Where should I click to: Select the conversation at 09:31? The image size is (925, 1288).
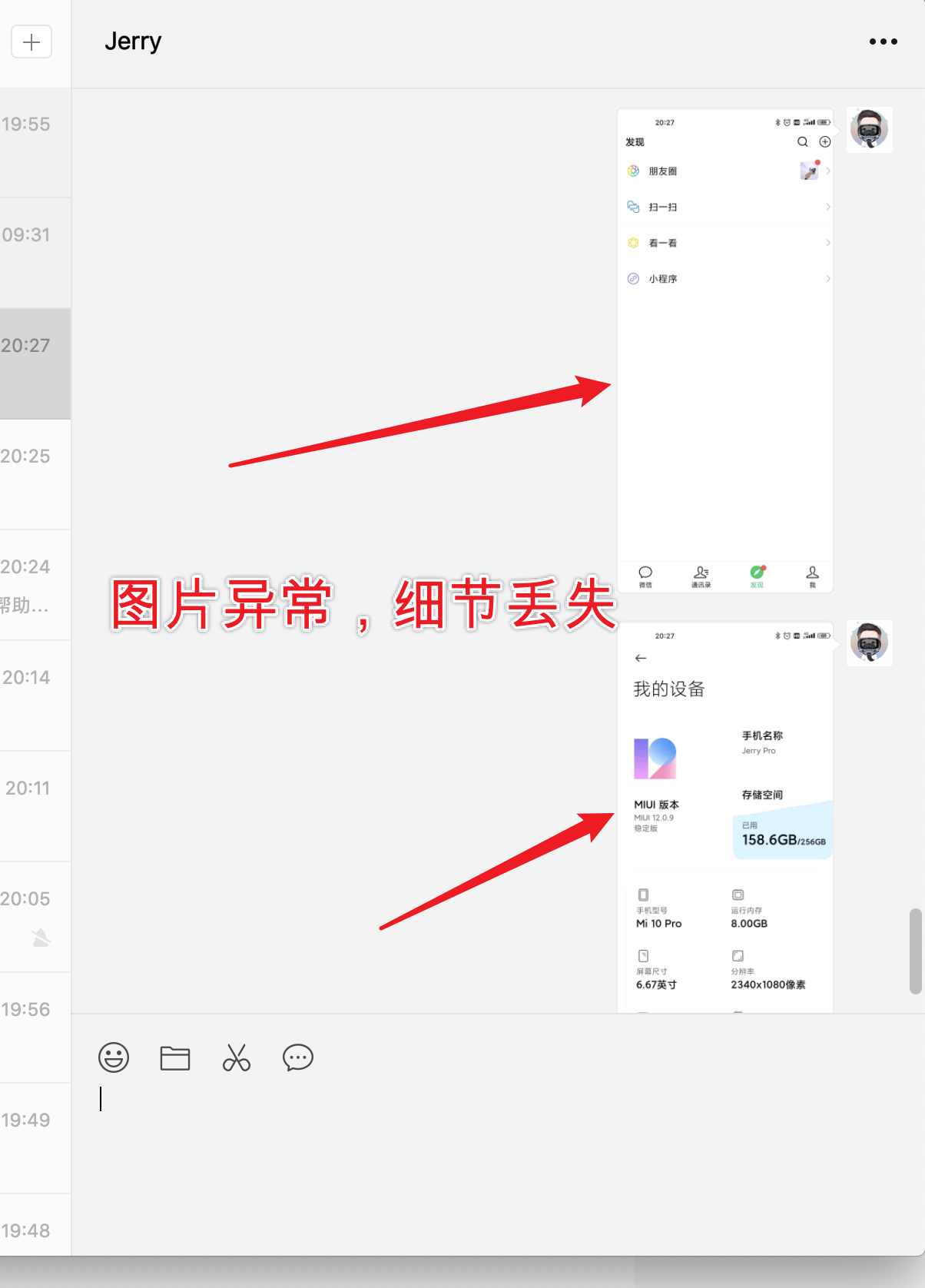35,254
